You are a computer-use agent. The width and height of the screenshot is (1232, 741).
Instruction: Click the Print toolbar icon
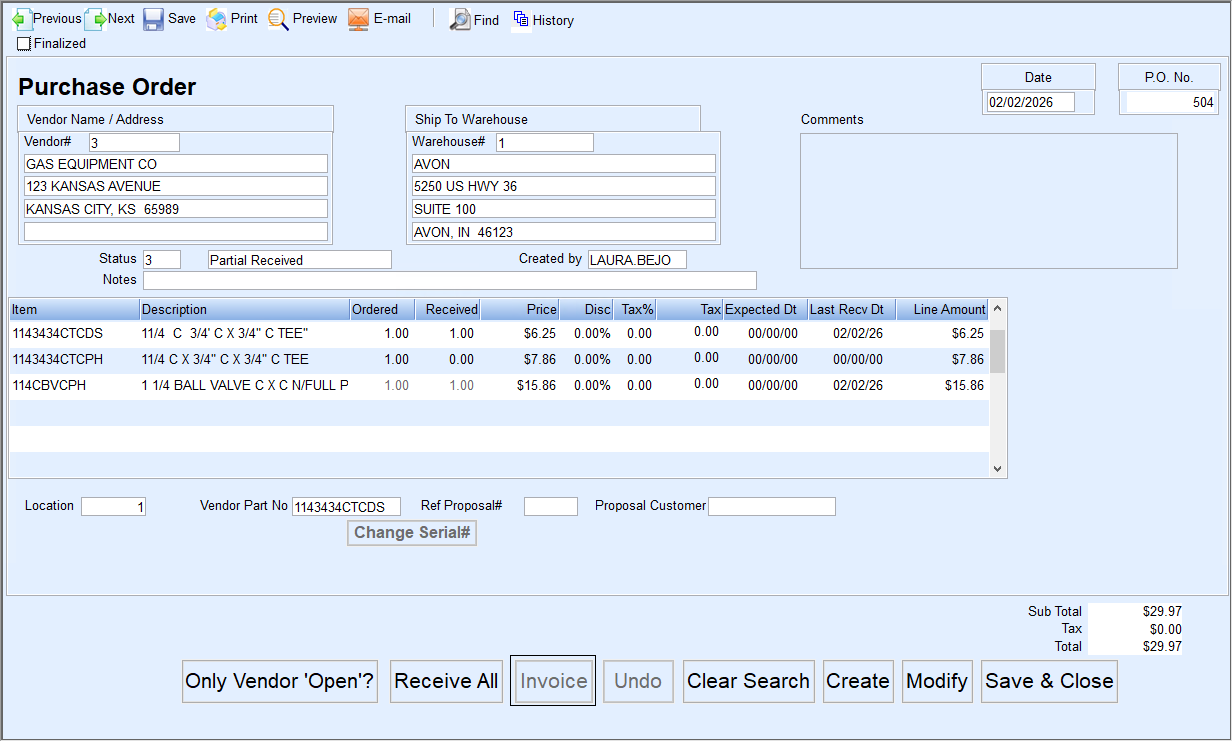click(x=217, y=19)
